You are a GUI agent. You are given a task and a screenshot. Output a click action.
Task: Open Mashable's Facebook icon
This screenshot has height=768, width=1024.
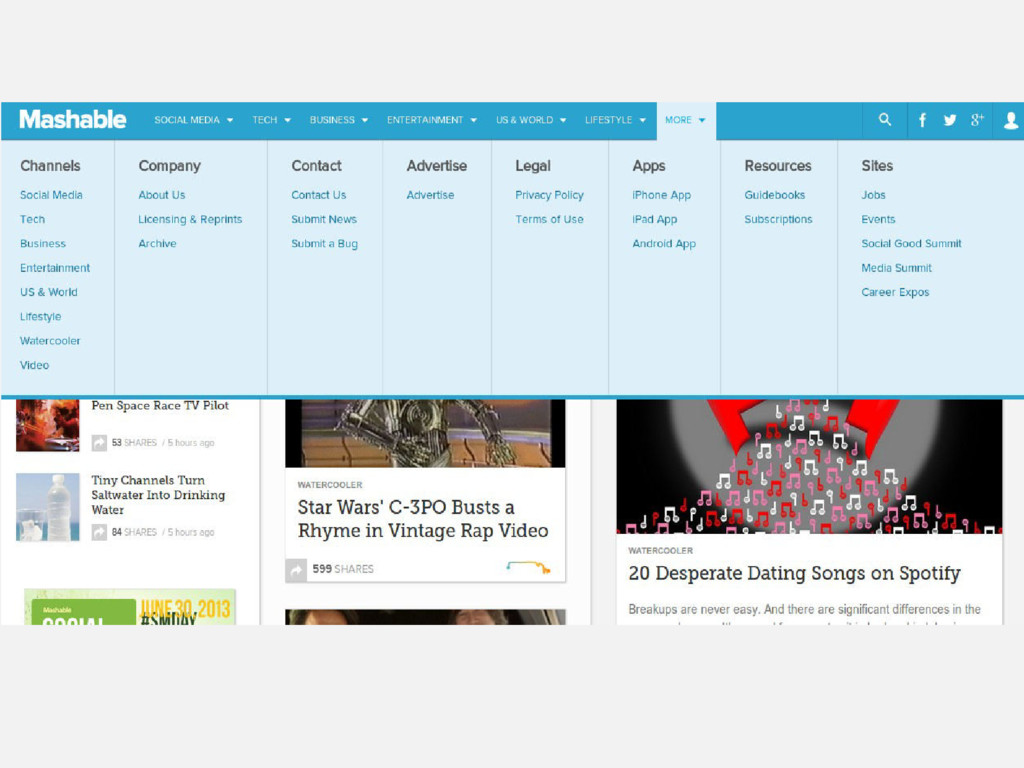coord(922,120)
